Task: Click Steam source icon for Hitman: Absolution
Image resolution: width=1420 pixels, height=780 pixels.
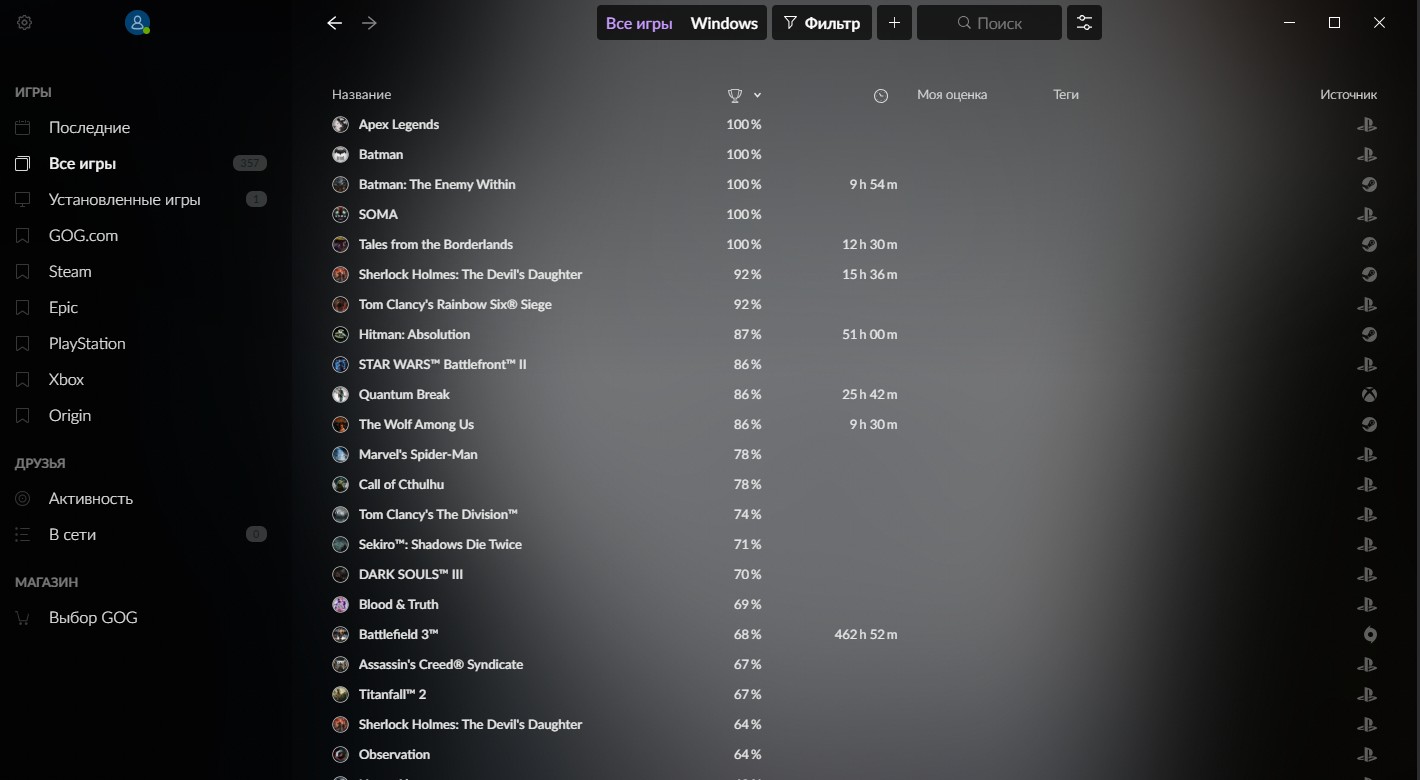Action: [1369, 335]
